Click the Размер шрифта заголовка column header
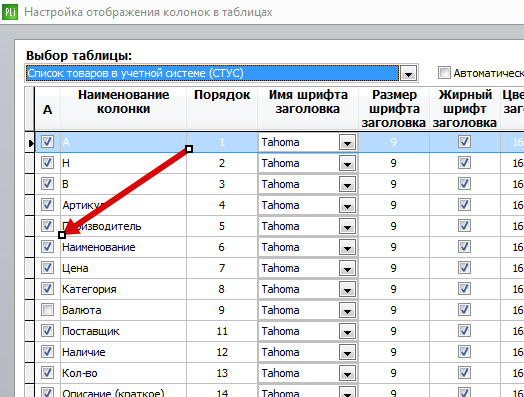524x397 pixels. 394,109
